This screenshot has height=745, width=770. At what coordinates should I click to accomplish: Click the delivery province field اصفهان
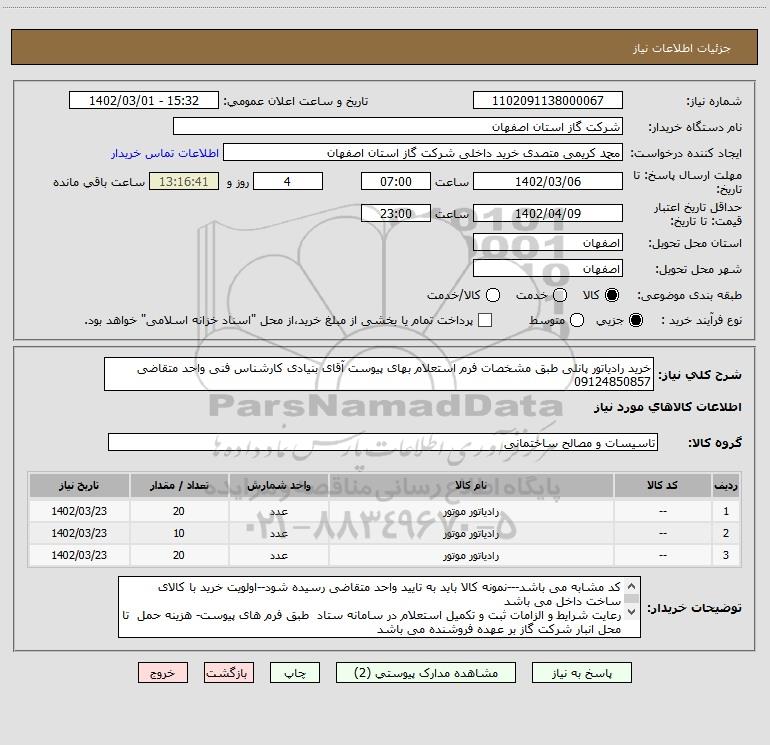tap(548, 243)
